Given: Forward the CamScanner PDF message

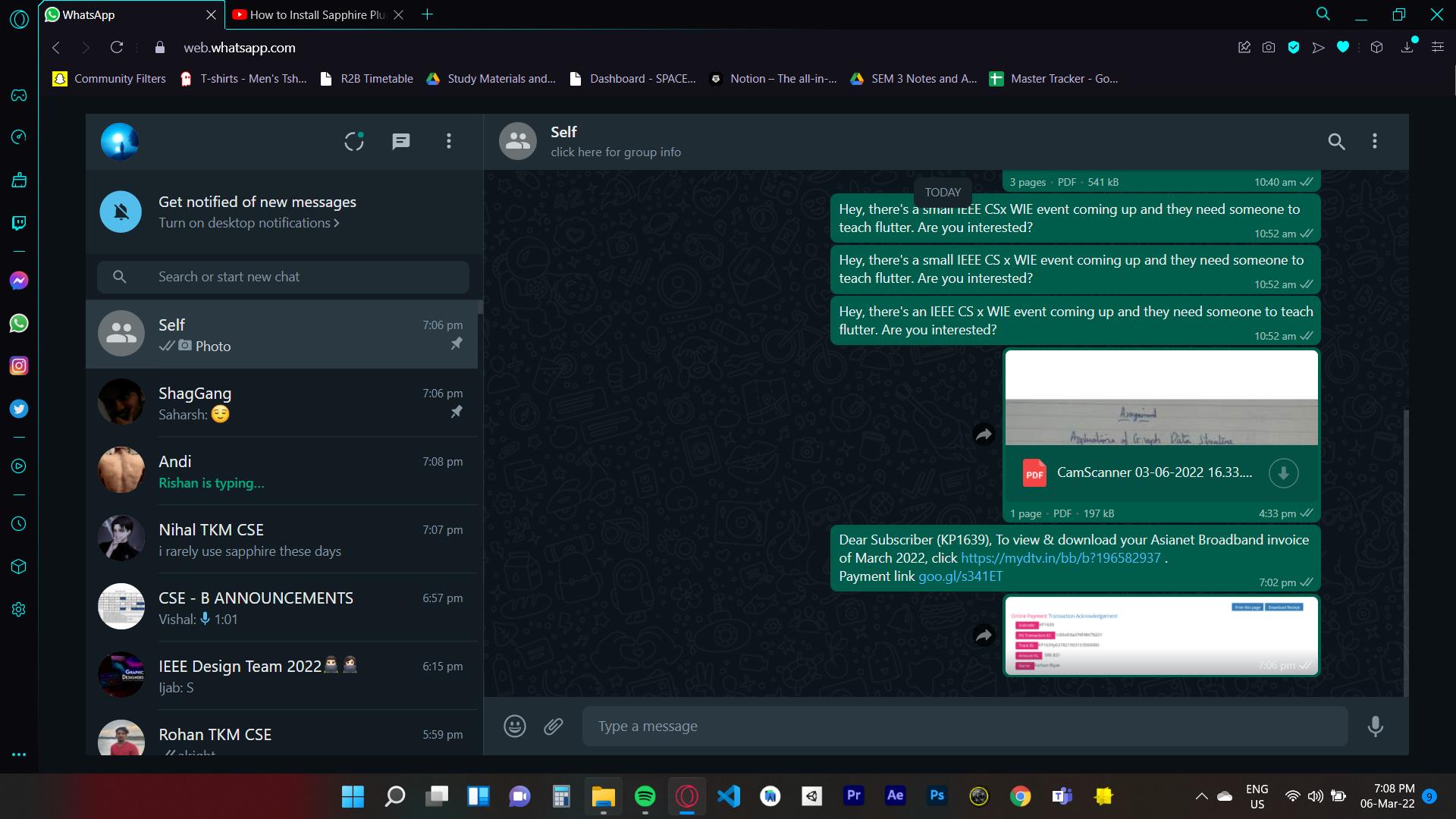Looking at the screenshot, I should coord(984,435).
